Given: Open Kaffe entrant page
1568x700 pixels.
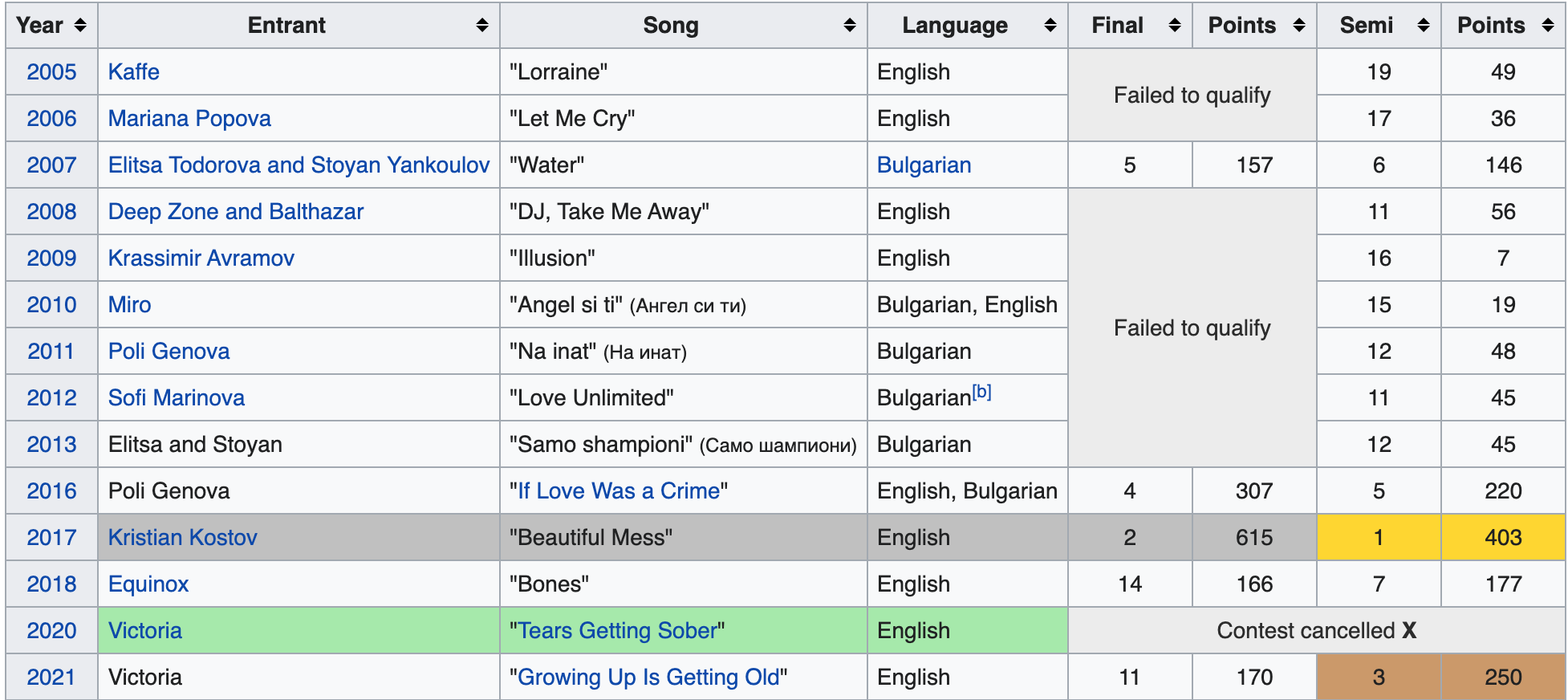Looking at the screenshot, I should click(x=134, y=72).
